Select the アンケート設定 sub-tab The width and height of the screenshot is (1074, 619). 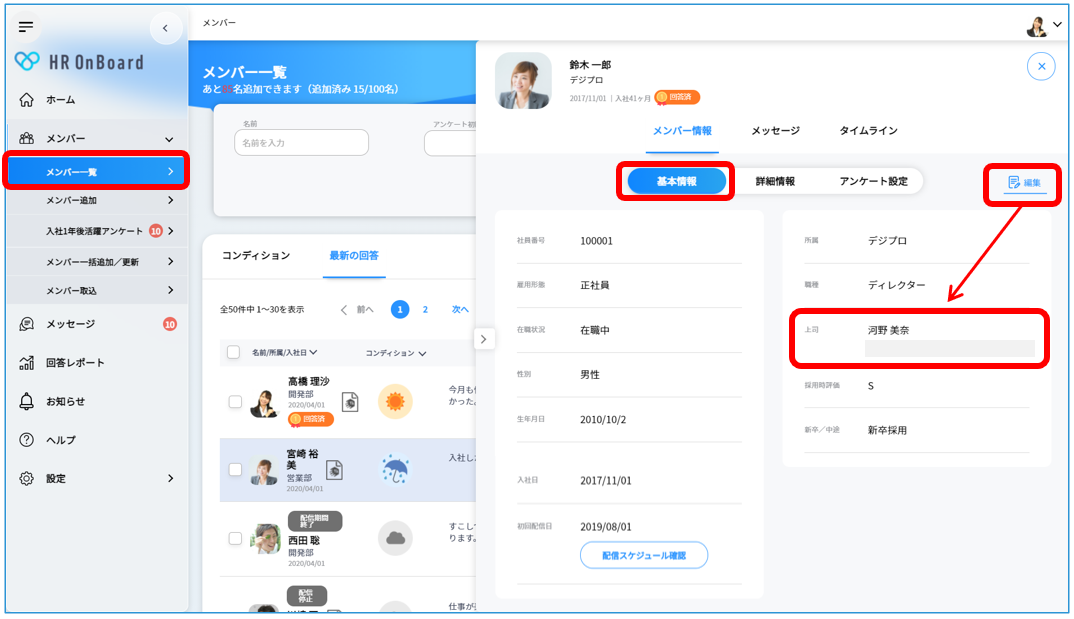pos(873,181)
